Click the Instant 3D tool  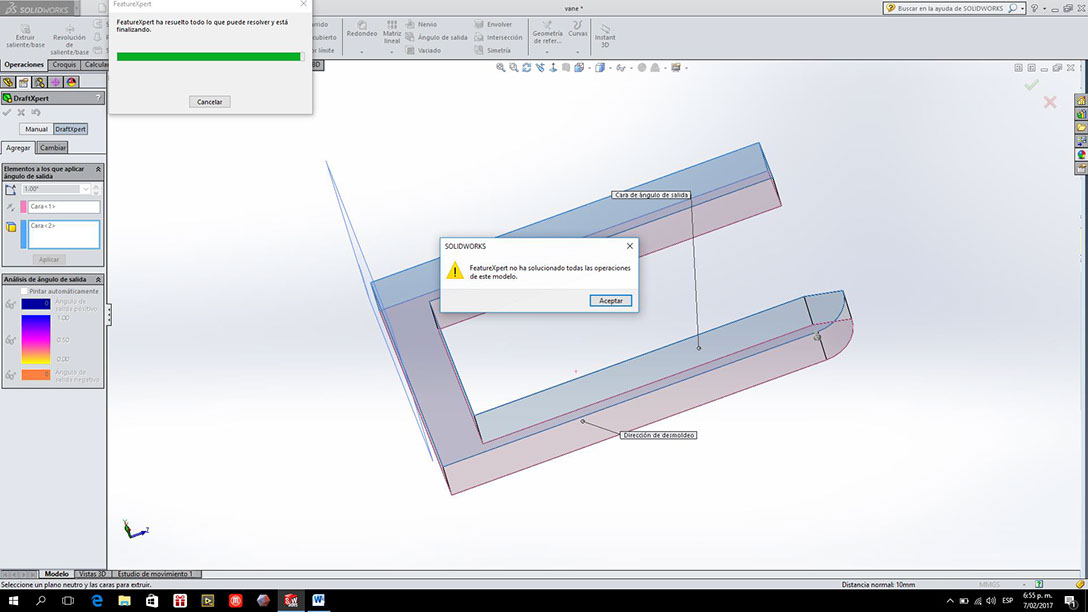(605, 35)
